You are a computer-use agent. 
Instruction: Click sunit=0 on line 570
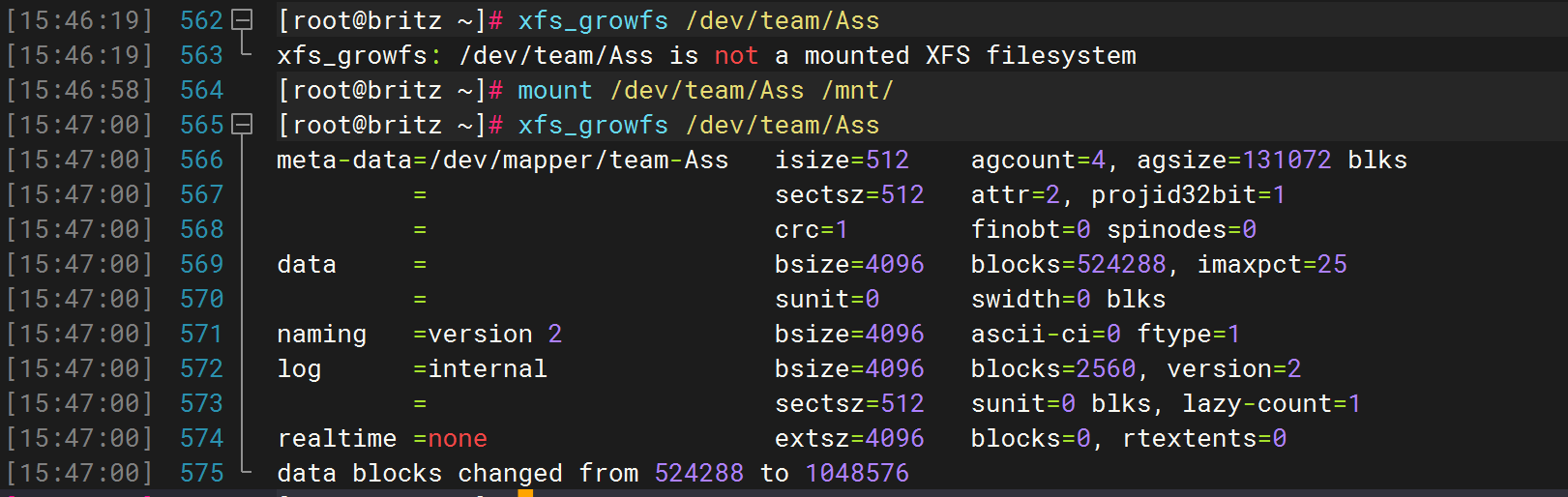(x=827, y=299)
